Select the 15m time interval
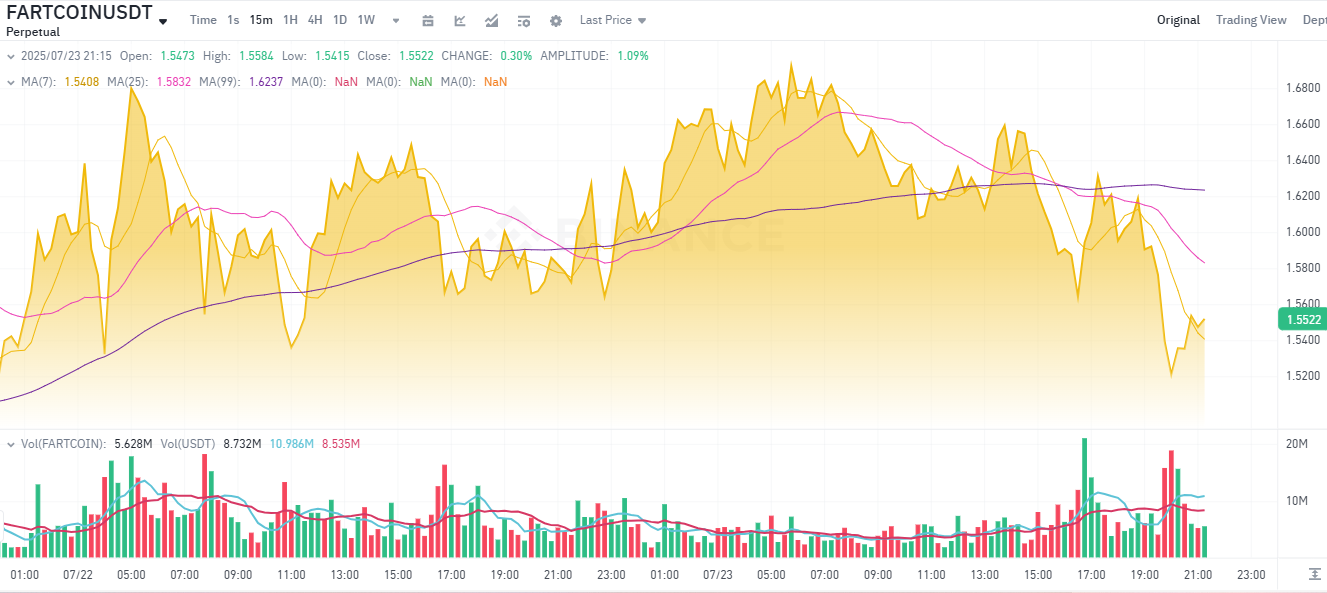The width and height of the screenshot is (1327, 593). coord(261,20)
